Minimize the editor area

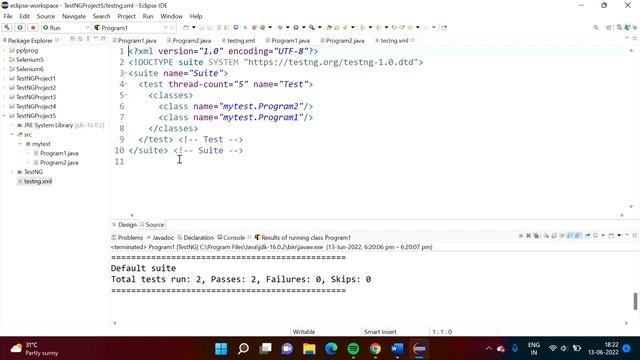click(627, 38)
